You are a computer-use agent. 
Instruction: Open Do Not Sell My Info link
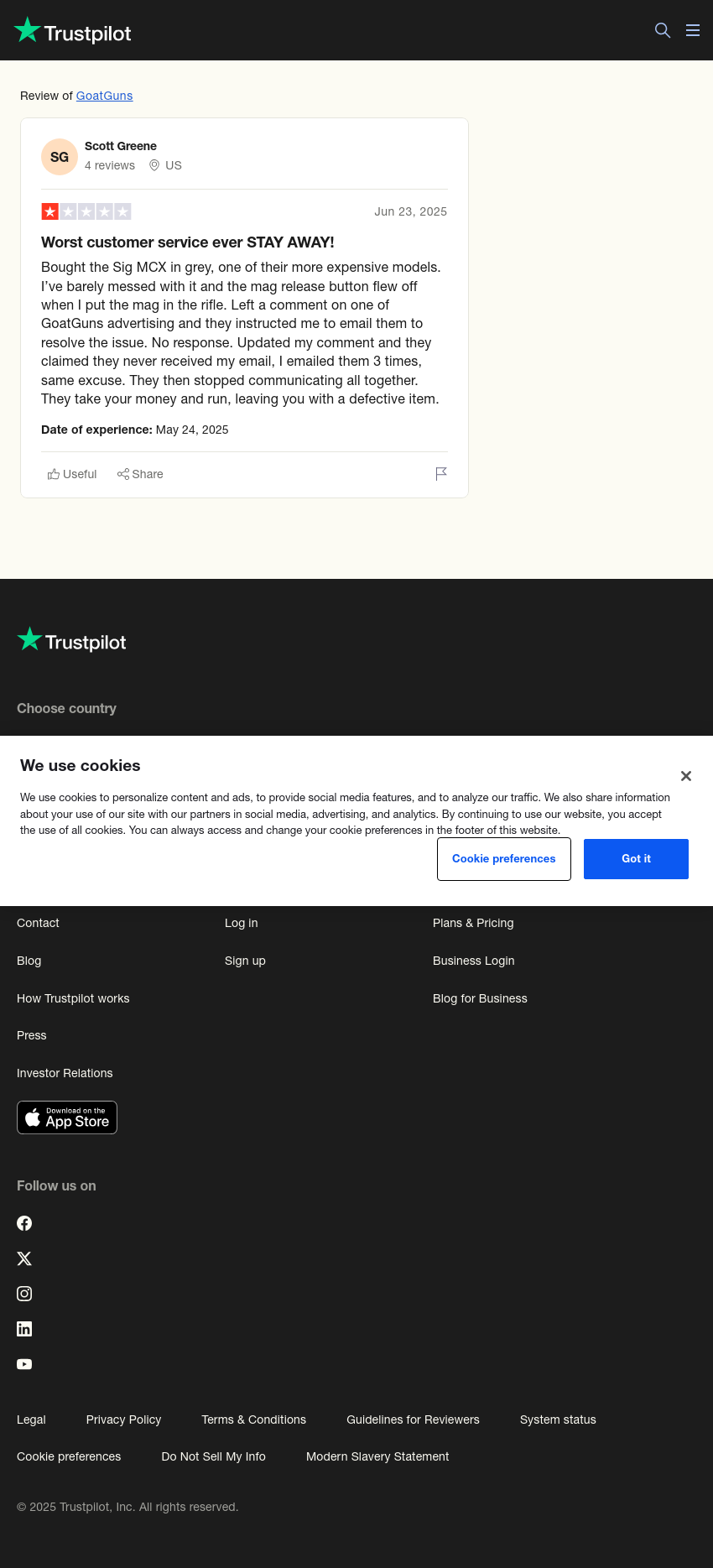click(213, 1456)
